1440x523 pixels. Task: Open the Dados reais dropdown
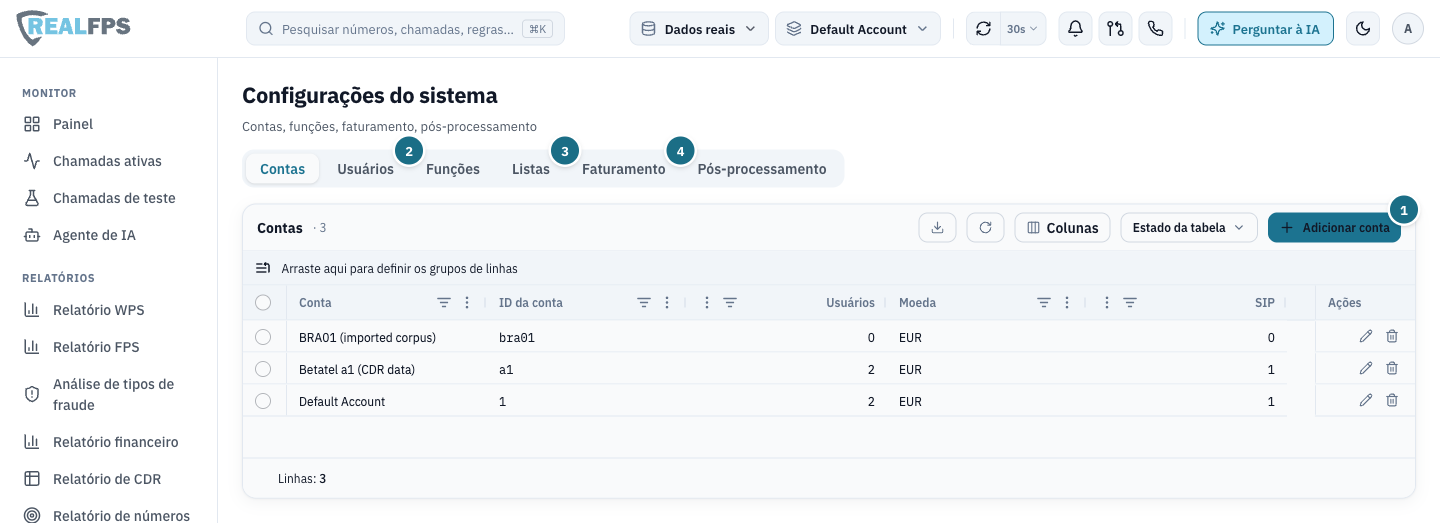(x=699, y=29)
